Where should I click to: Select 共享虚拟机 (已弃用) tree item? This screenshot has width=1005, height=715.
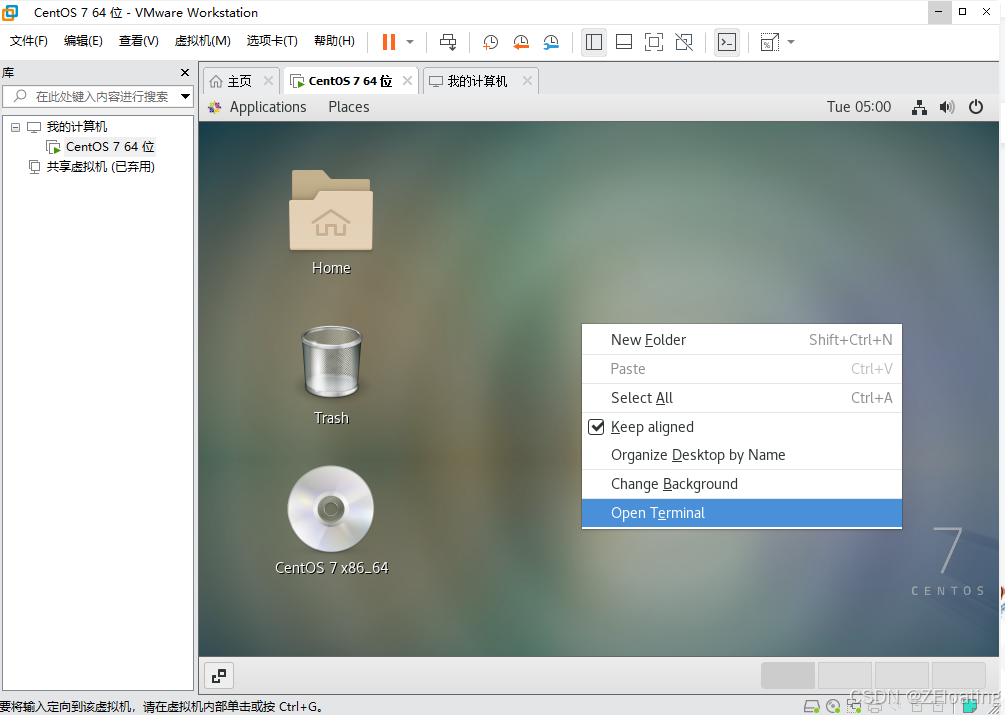click(x=100, y=167)
